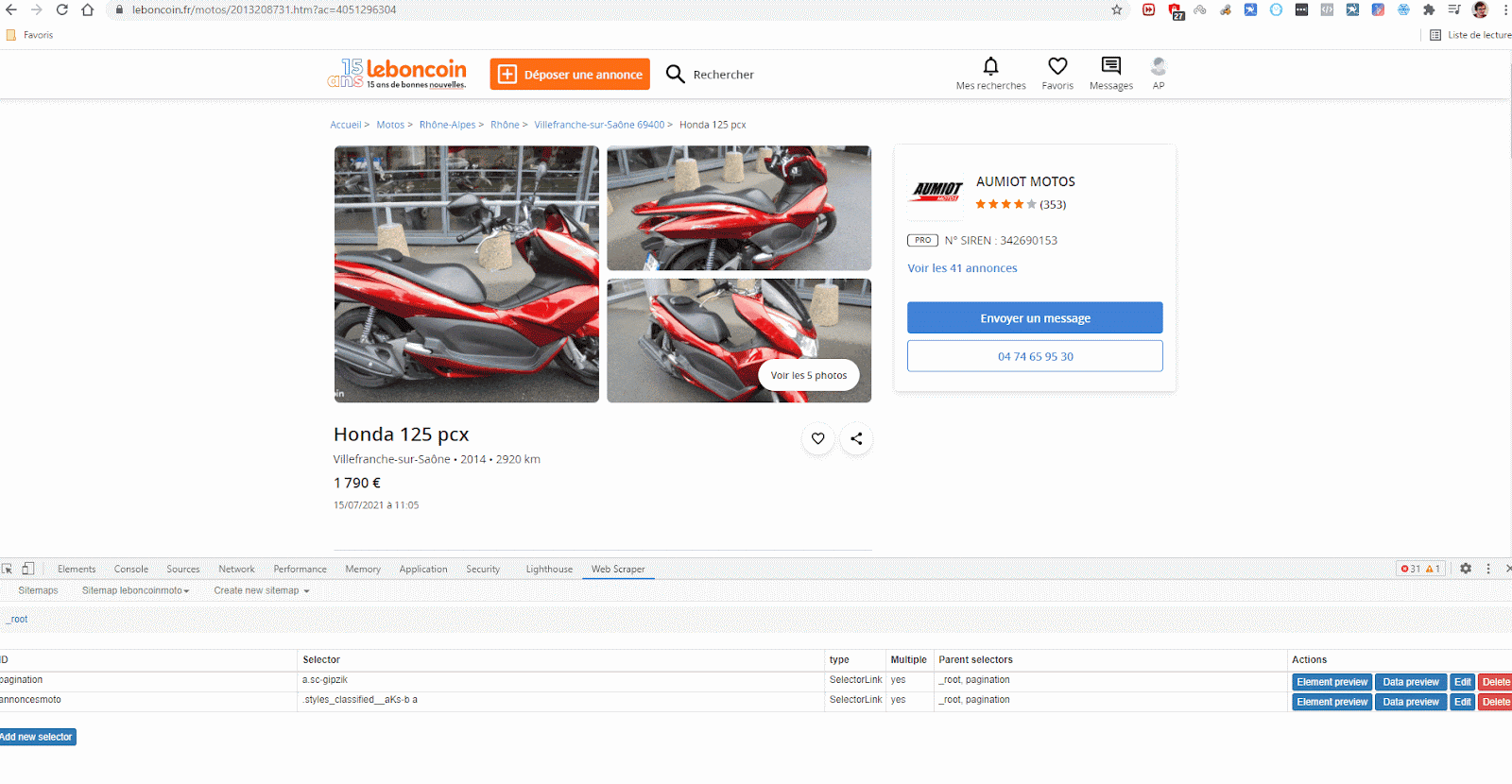This screenshot has width=1512, height=784.
Task: Select the annoncesmoto selector row
Action: click(x=756, y=701)
